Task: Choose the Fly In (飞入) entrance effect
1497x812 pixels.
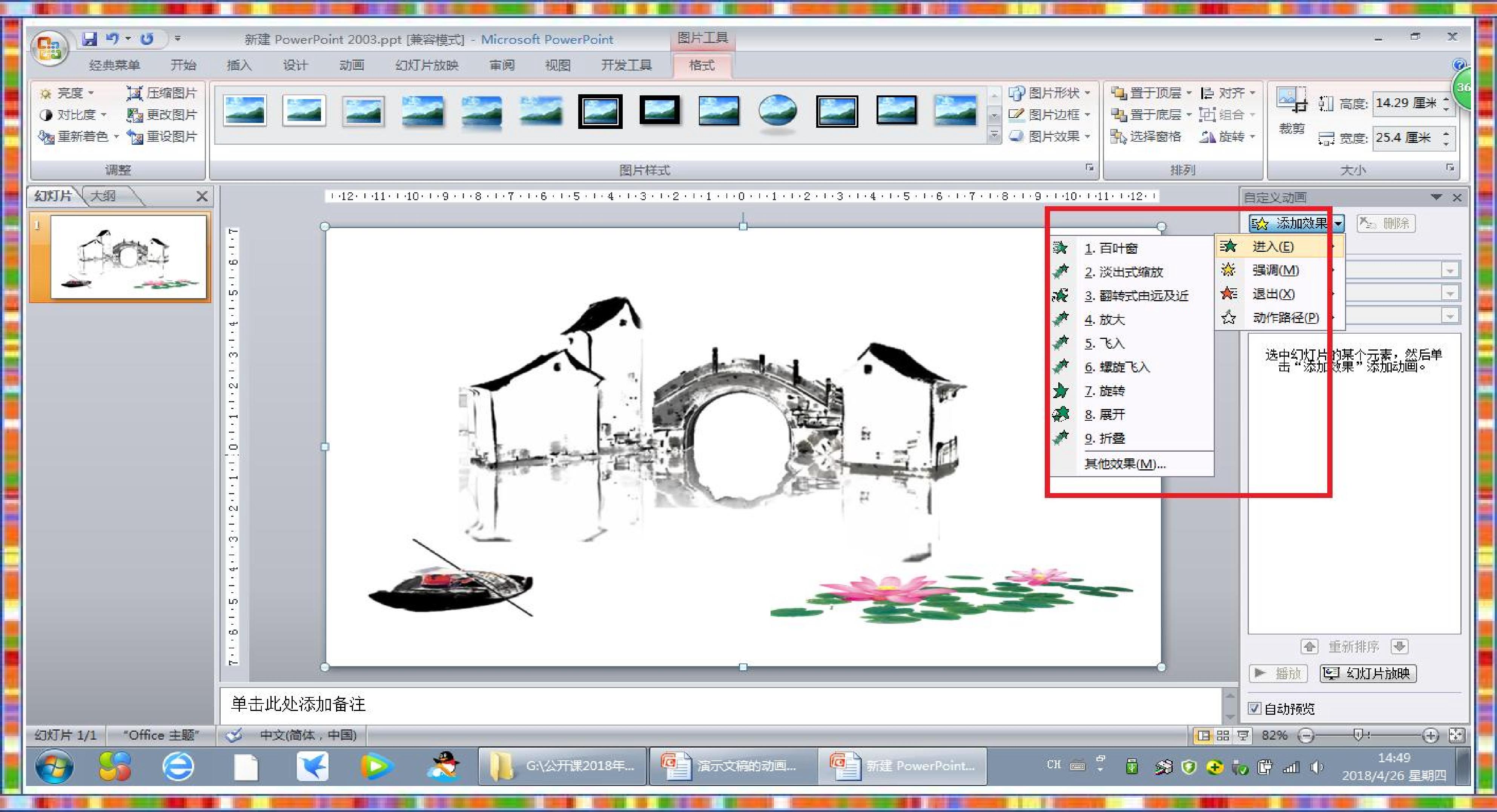Action: (1111, 343)
